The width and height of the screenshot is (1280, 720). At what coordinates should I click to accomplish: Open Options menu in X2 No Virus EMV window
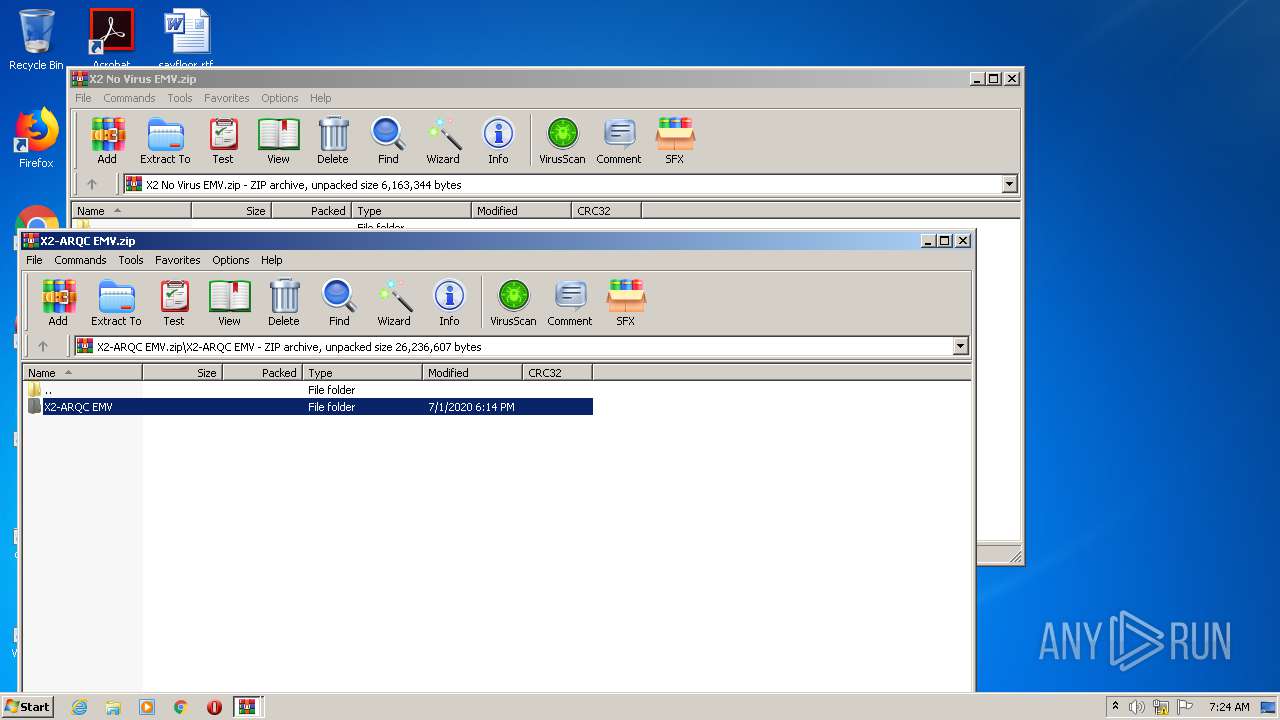tap(279, 98)
